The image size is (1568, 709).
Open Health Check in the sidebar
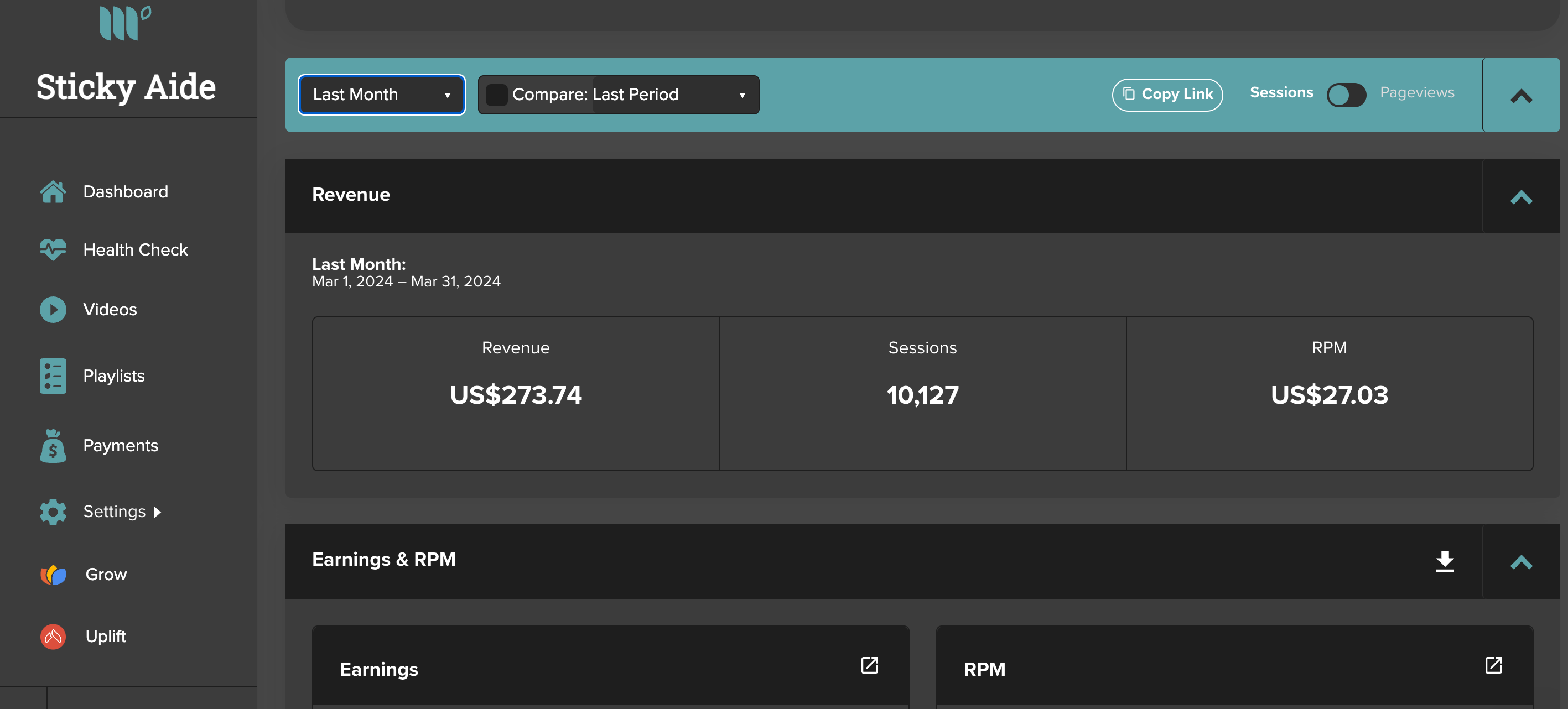click(x=135, y=249)
